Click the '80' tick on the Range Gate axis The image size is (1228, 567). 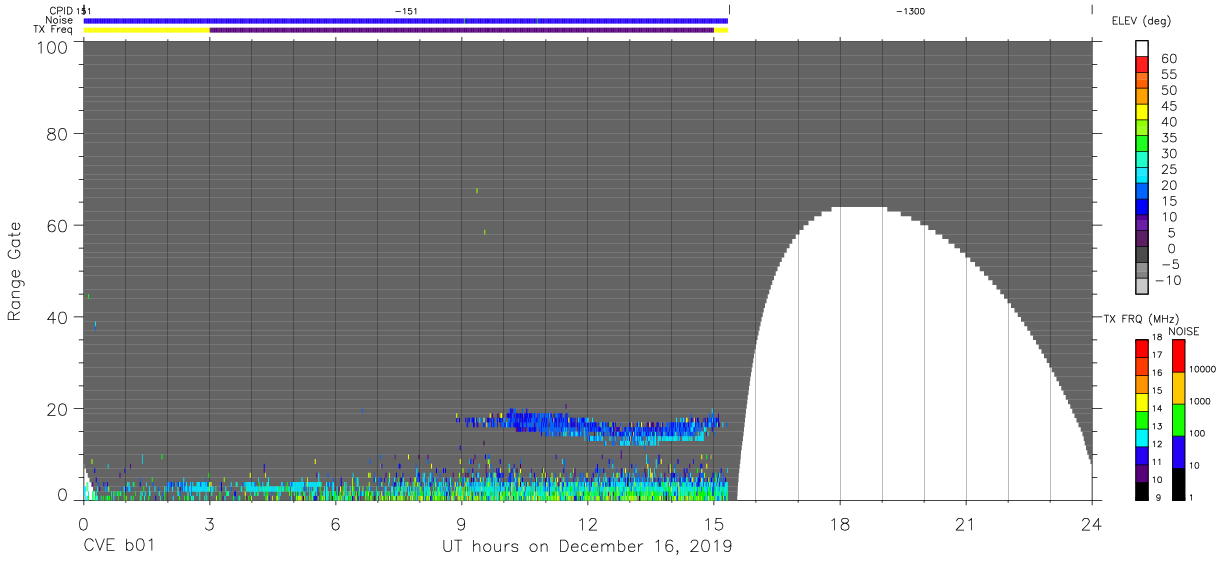pyautogui.click(x=57, y=133)
